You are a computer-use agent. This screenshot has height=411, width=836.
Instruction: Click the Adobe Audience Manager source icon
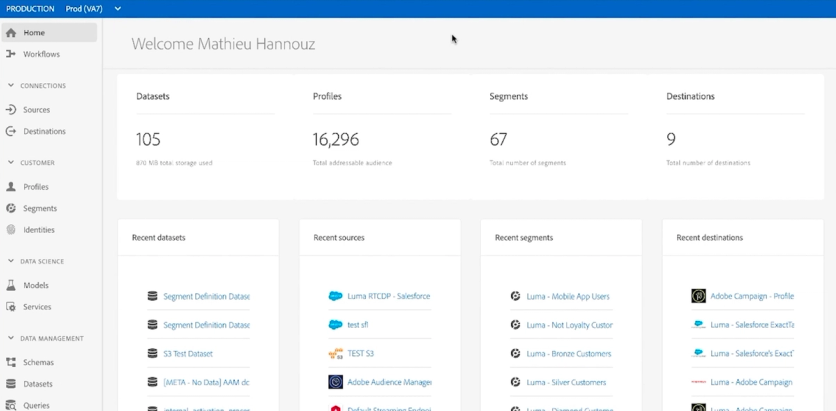click(335, 382)
